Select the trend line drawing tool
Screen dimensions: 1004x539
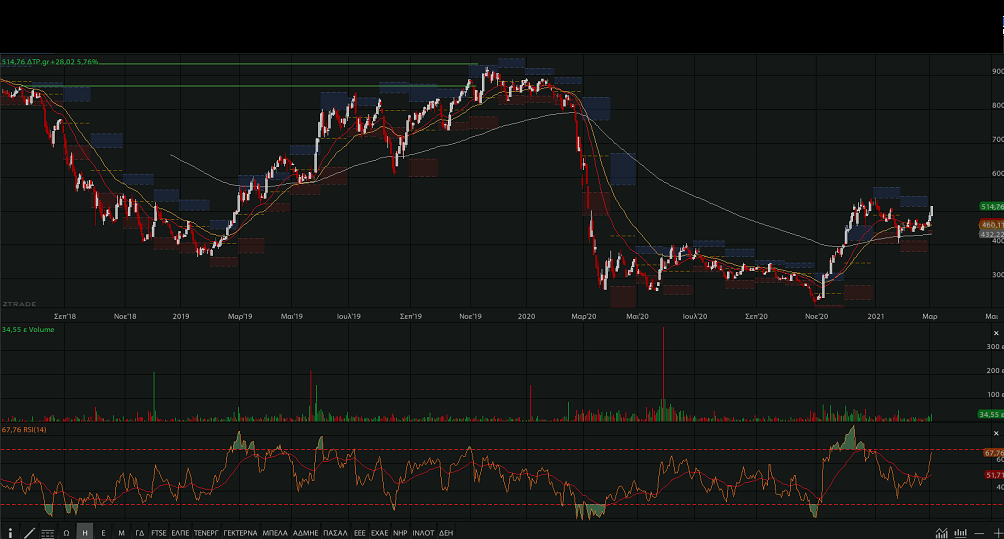coord(29,533)
